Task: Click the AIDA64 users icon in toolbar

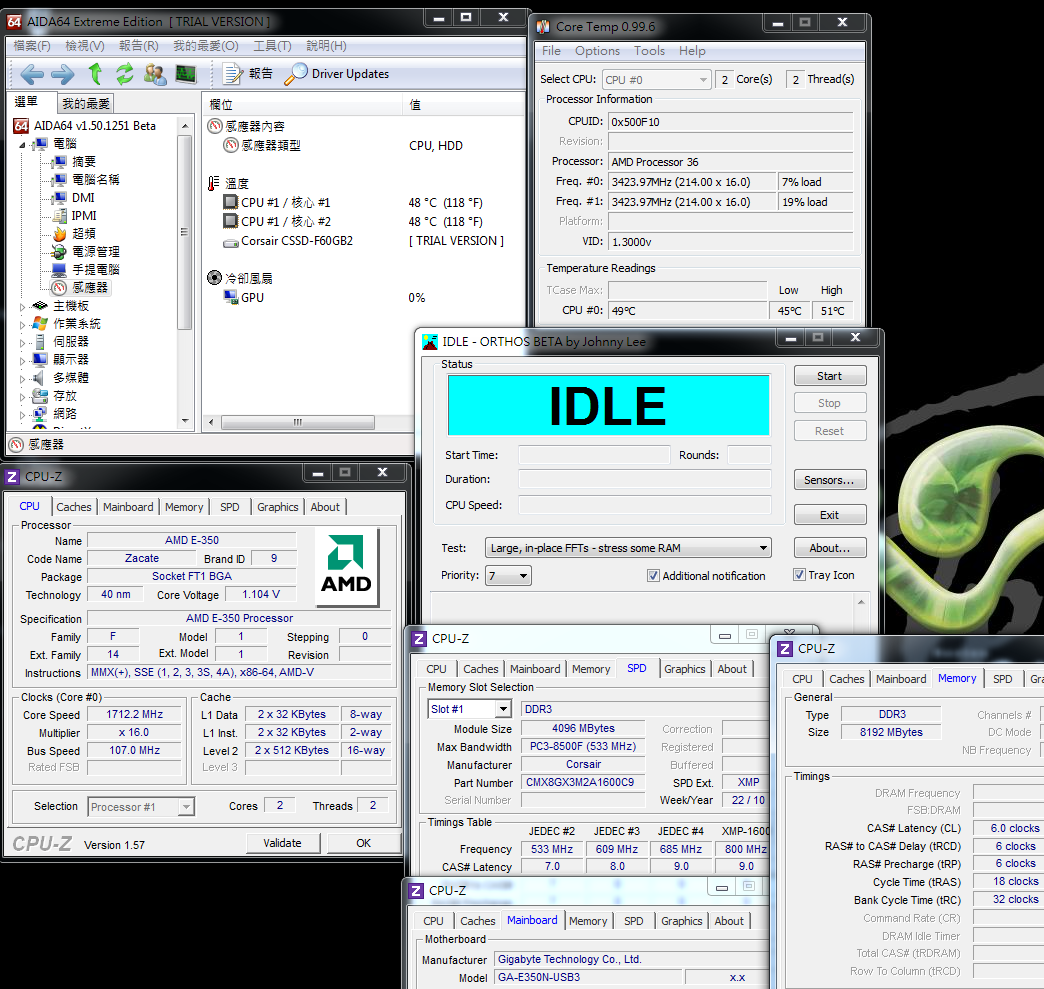Action: click(x=155, y=74)
